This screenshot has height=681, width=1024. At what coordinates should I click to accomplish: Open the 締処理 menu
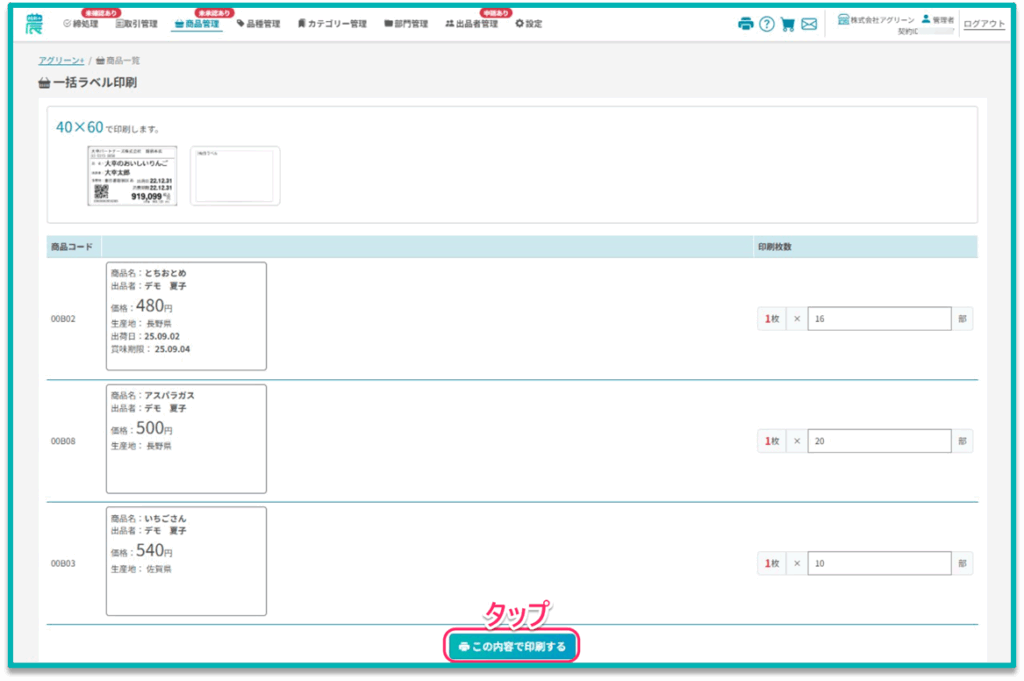point(80,24)
